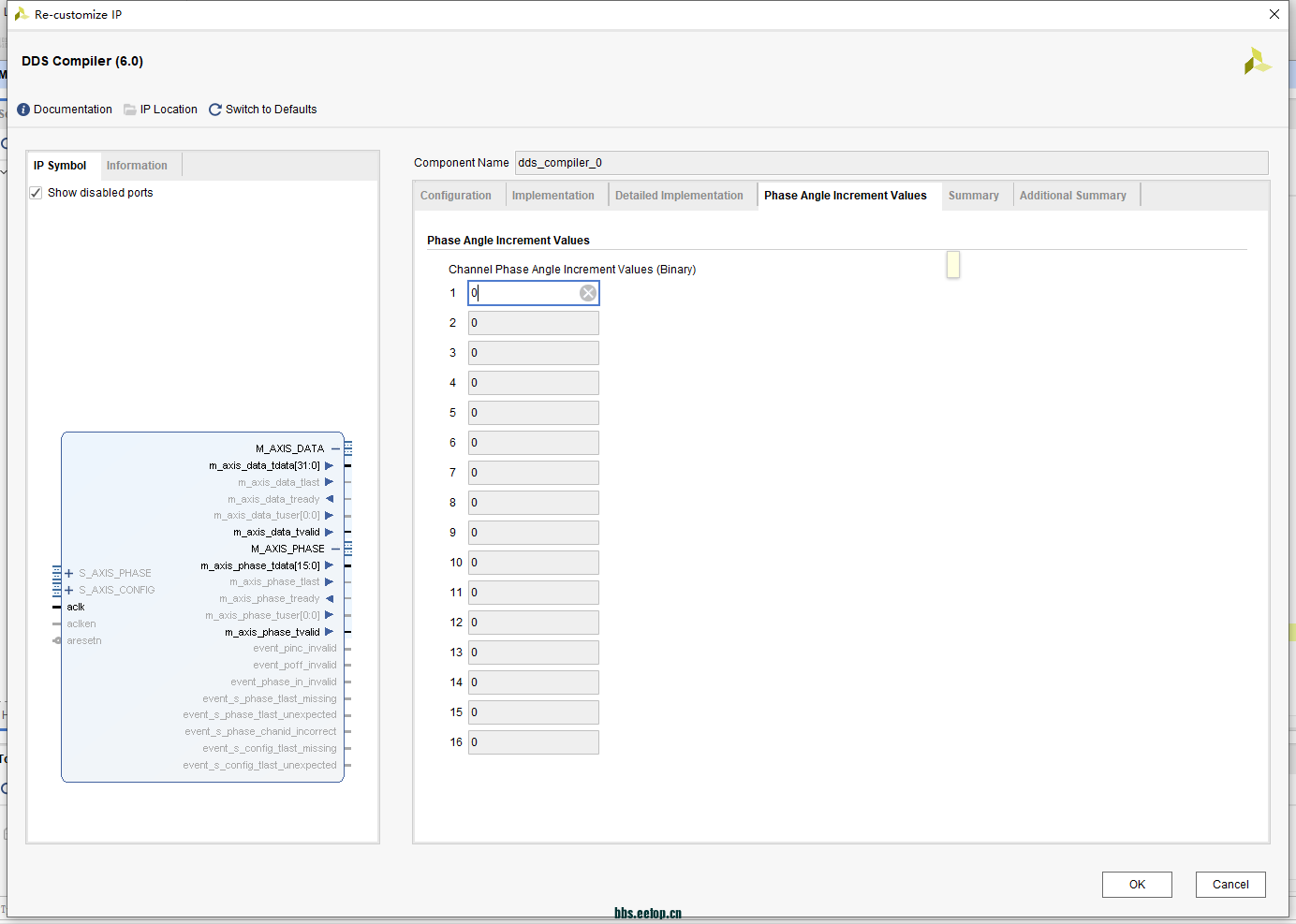Screen dimensions: 1296x924
Task: Open the Documentation link
Action: 73,110
